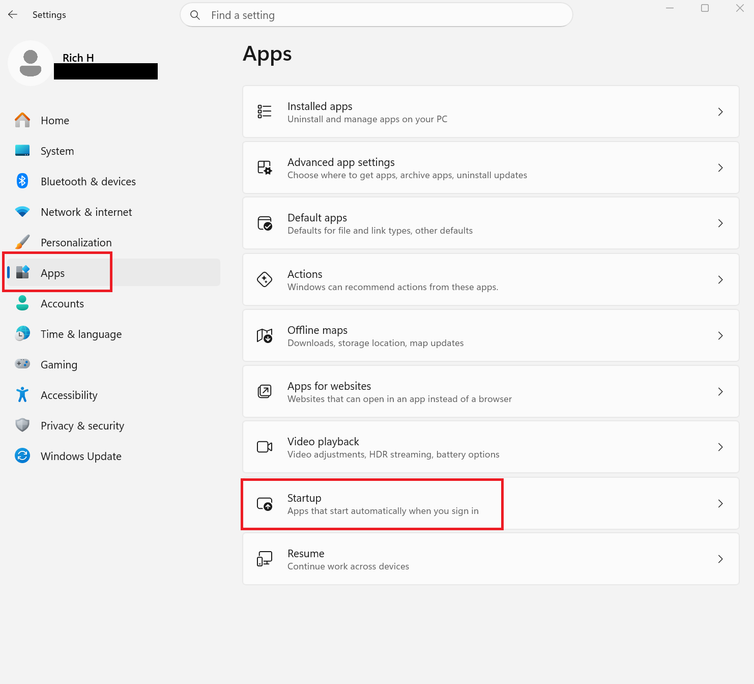Click the System monitor icon

22,151
